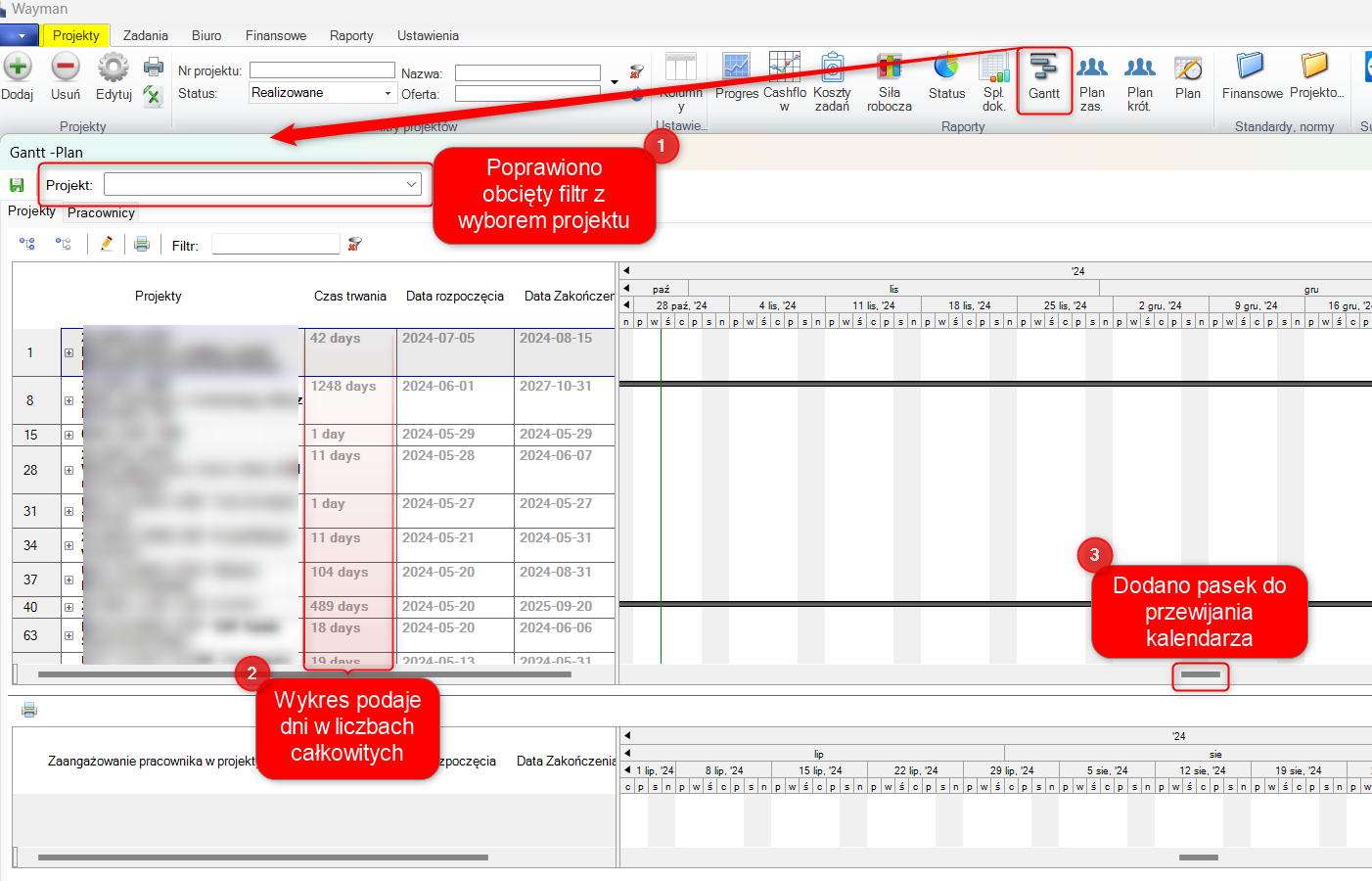
Task: Open the Plan zas. report
Action: [1092, 67]
